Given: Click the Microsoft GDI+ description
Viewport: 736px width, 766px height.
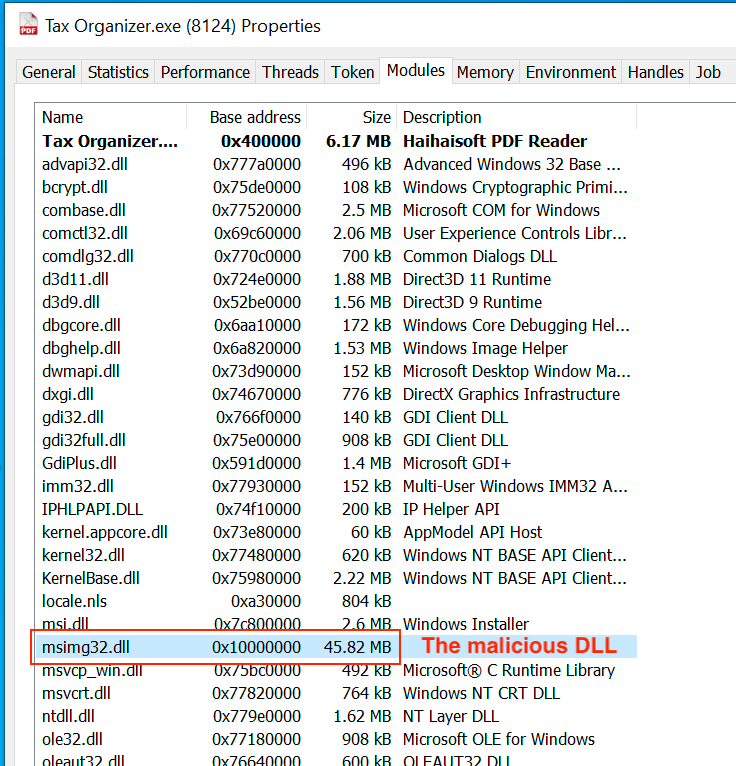Looking at the screenshot, I should 456,463.
